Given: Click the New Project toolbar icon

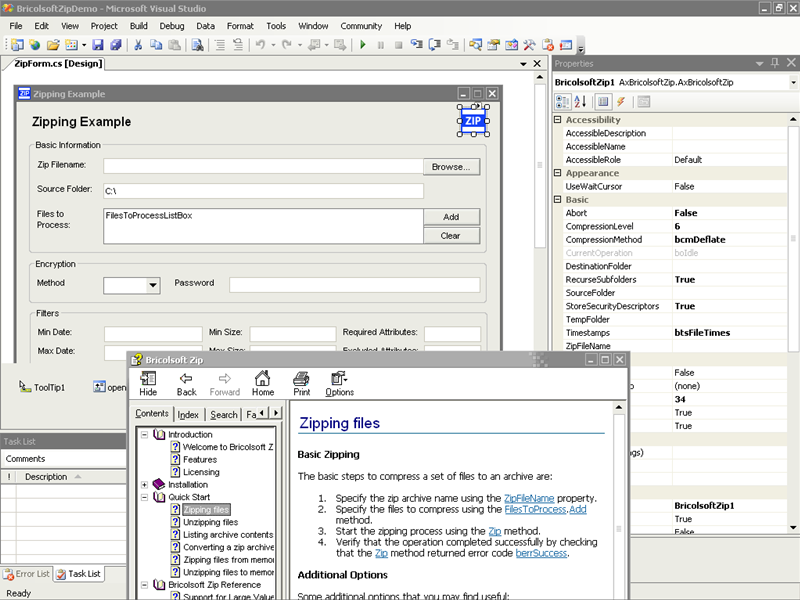Looking at the screenshot, I should pos(17,45).
